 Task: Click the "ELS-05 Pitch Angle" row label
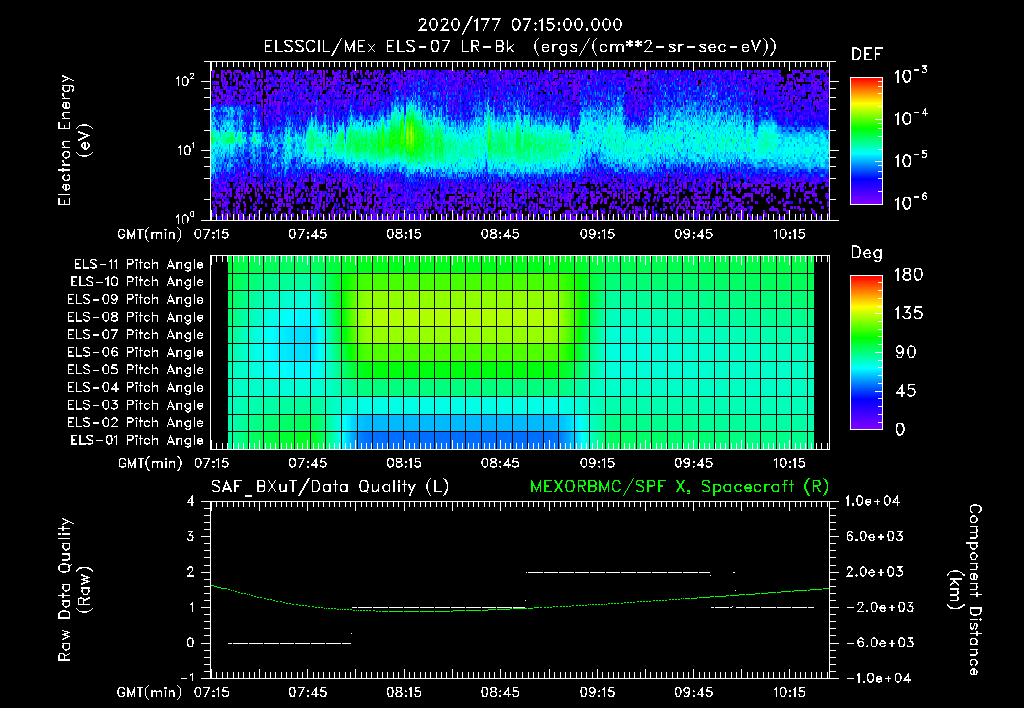point(136,370)
